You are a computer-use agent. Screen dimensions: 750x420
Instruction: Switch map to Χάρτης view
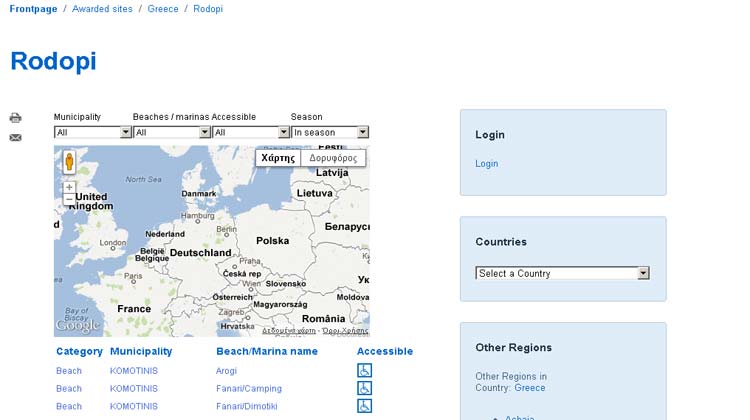click(278, 158)
